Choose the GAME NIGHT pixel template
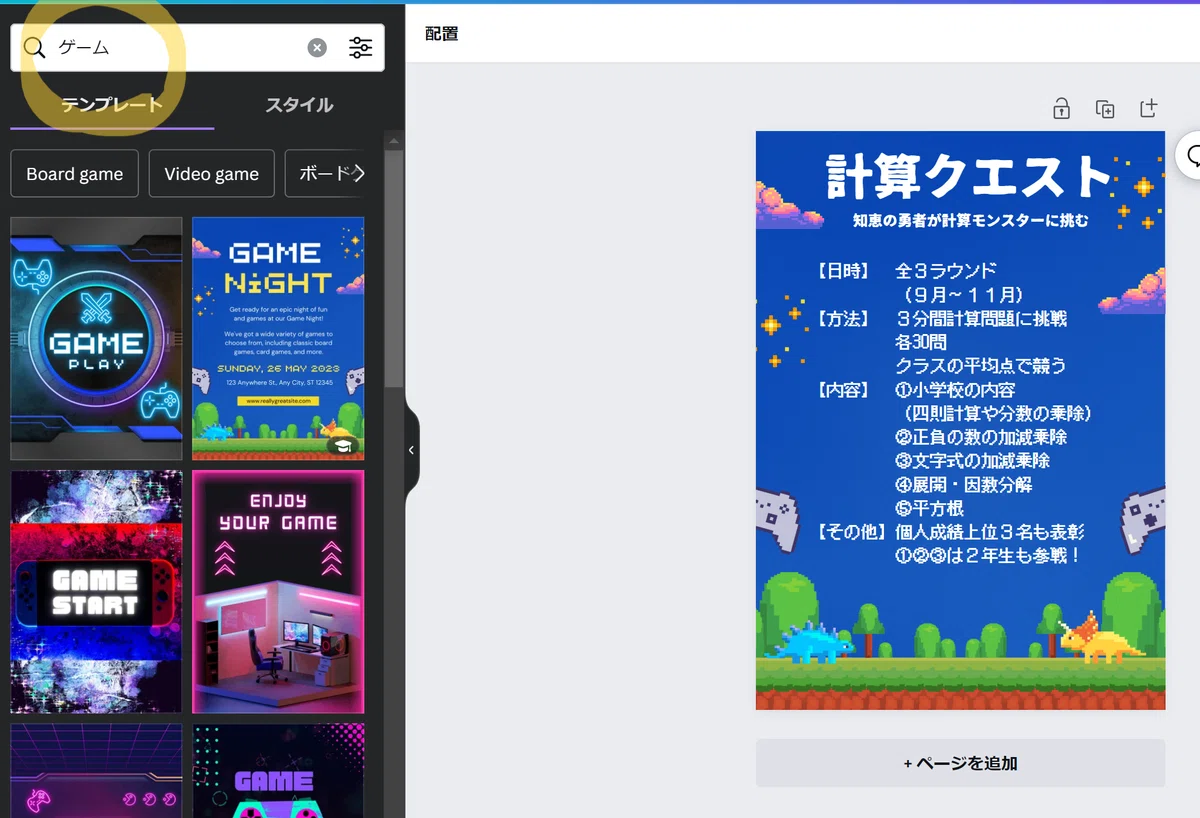 278,338
